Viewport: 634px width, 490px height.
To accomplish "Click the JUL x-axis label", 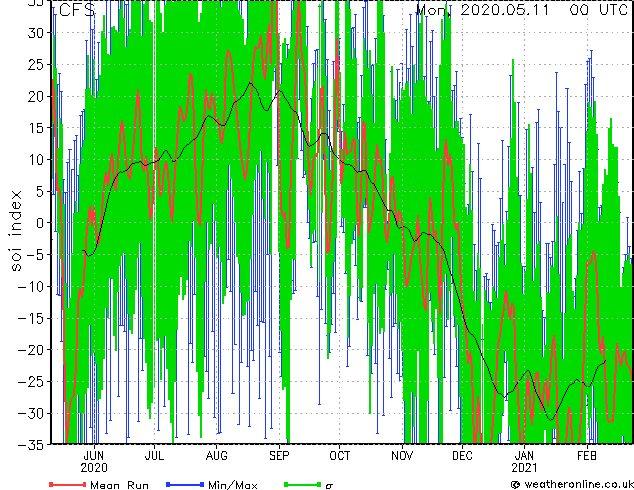I will 154,456.
